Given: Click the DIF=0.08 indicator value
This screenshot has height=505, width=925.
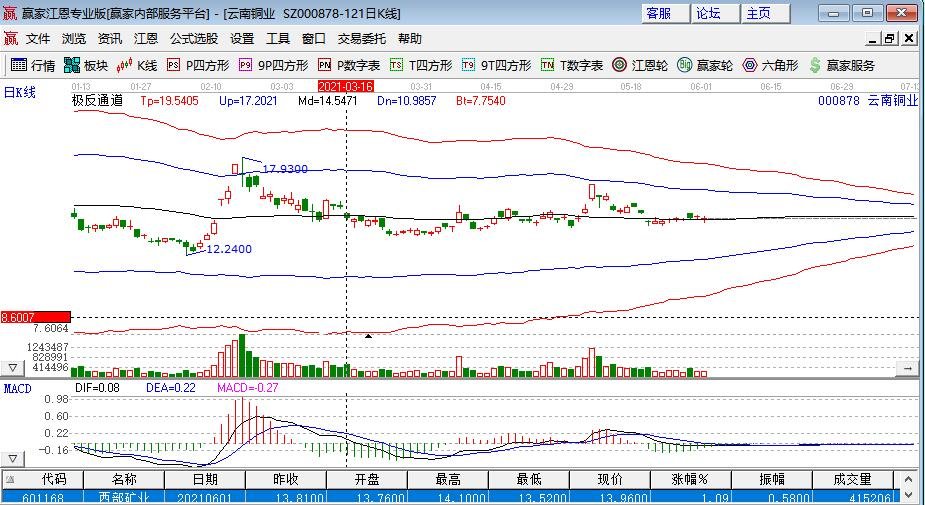Looking at the screenshot, I should [97, 388].
